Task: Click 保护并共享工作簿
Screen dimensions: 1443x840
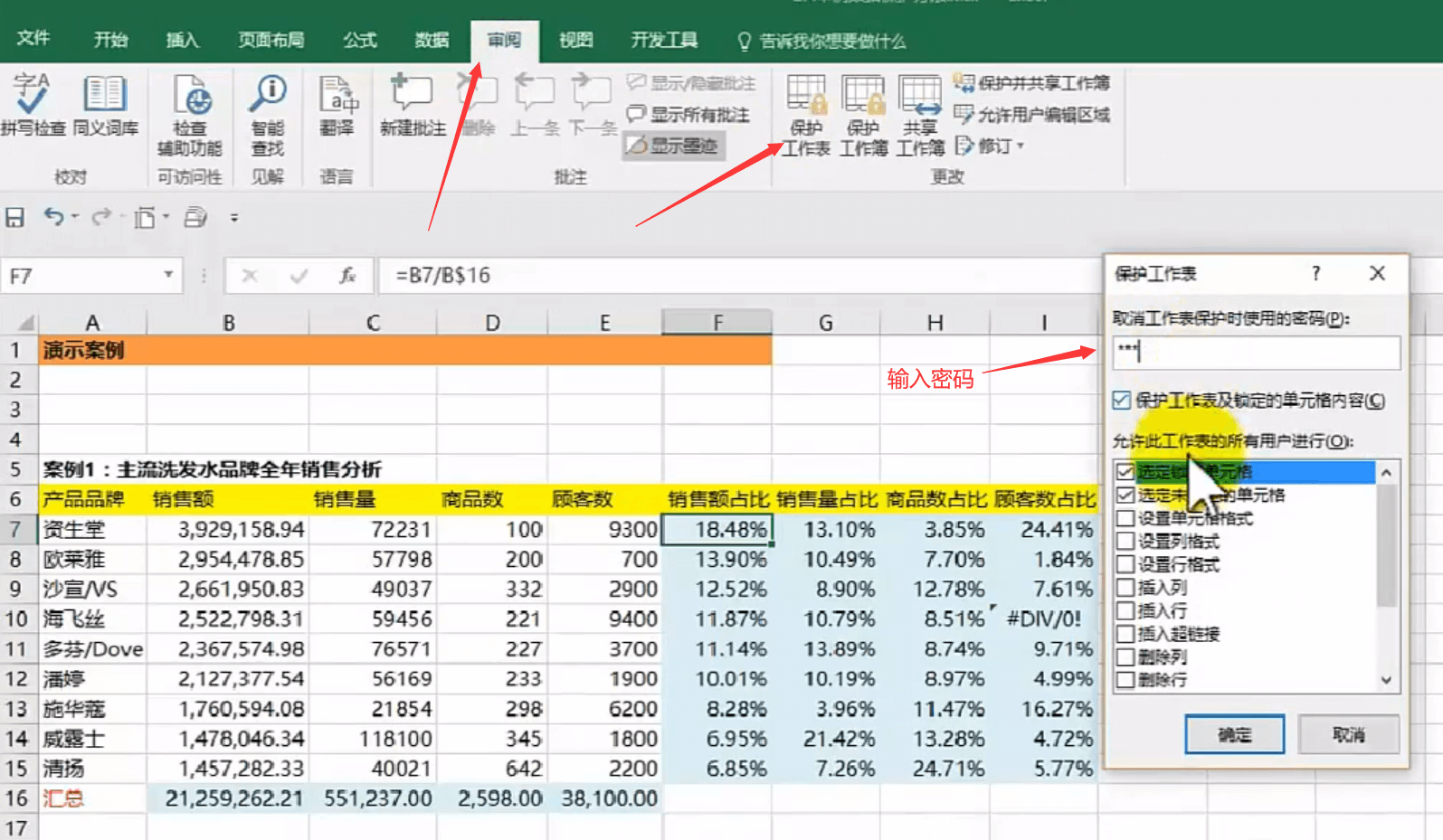Action: coord(1032,83)
